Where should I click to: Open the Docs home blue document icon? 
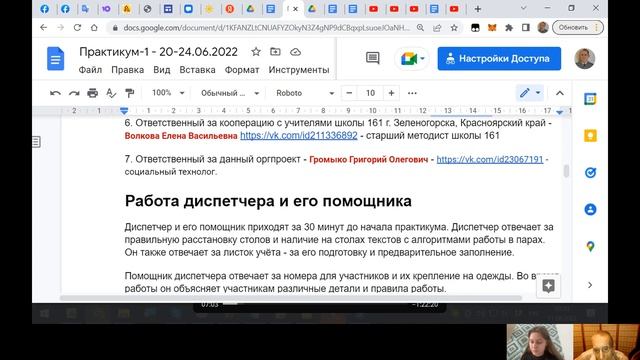[56, 59]
